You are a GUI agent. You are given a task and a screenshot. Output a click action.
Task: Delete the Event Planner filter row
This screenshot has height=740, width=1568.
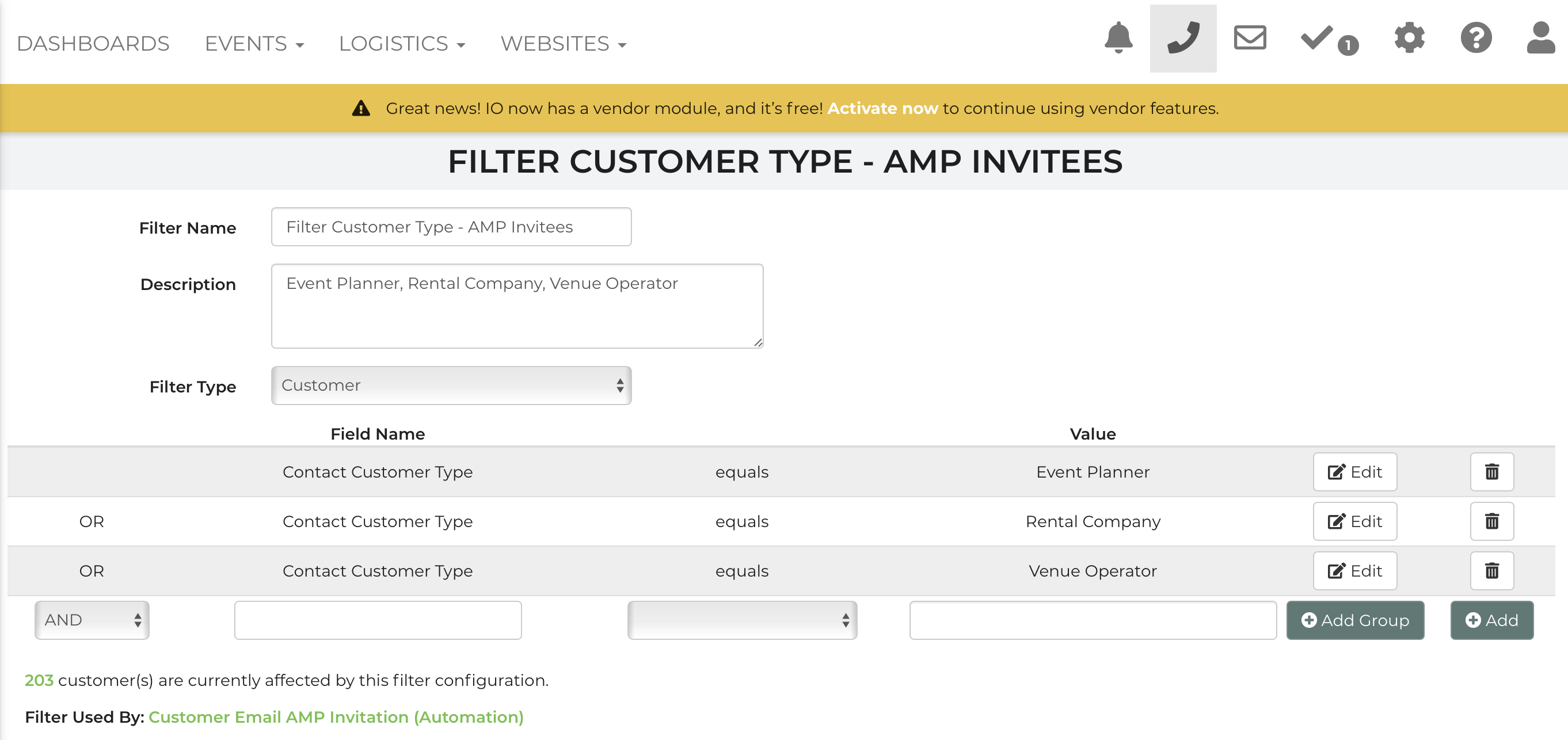[x=1491, y=472]
